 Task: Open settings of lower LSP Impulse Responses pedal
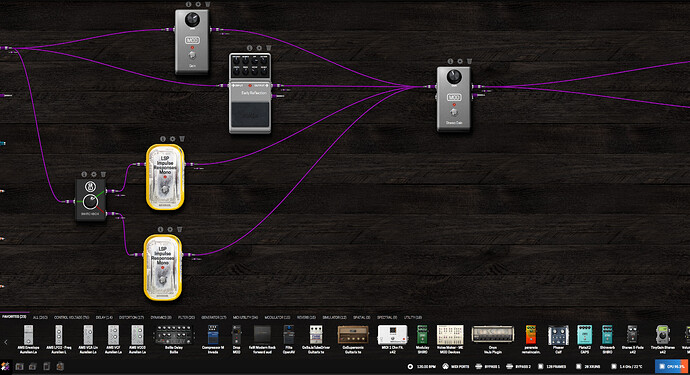click(170, 229)
